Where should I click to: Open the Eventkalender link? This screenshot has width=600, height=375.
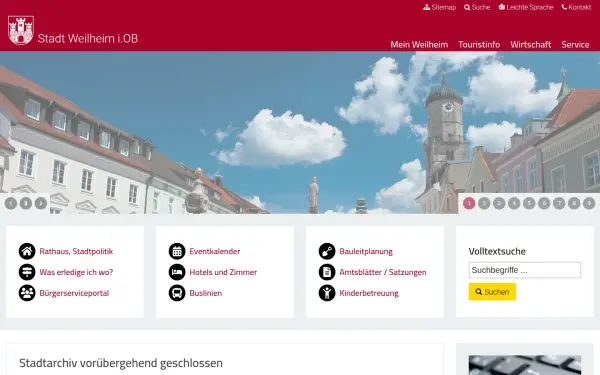pos(215,251)
